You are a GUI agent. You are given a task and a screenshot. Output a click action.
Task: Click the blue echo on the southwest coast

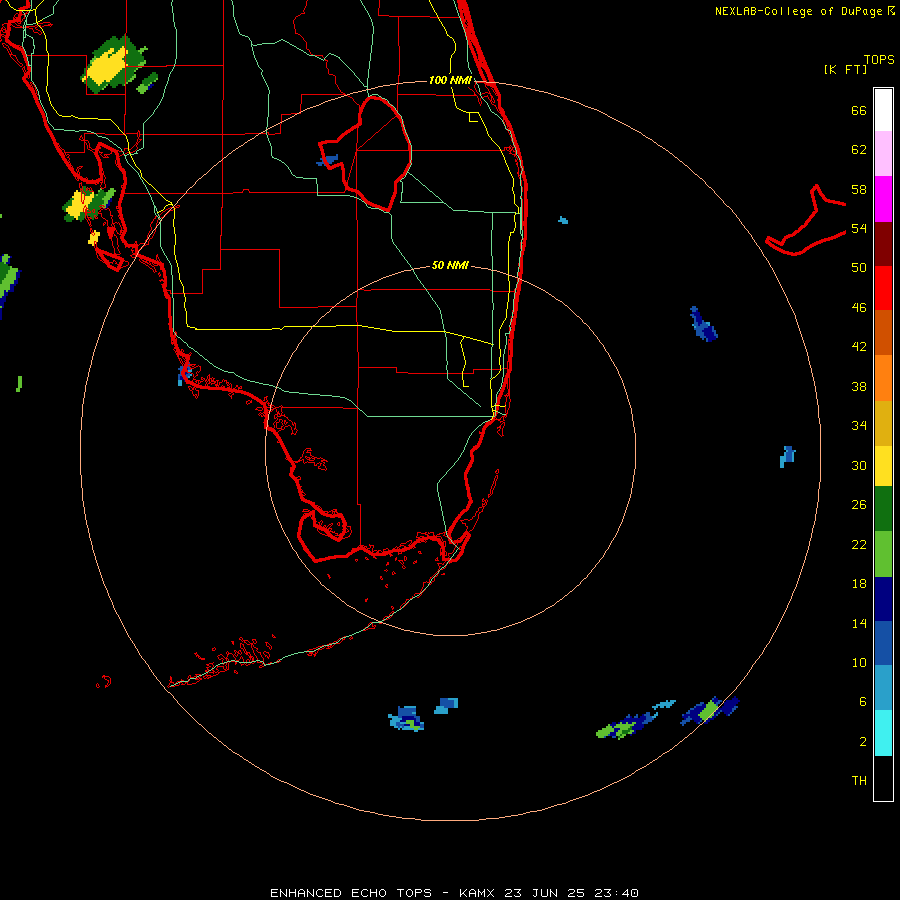[184, 374]
